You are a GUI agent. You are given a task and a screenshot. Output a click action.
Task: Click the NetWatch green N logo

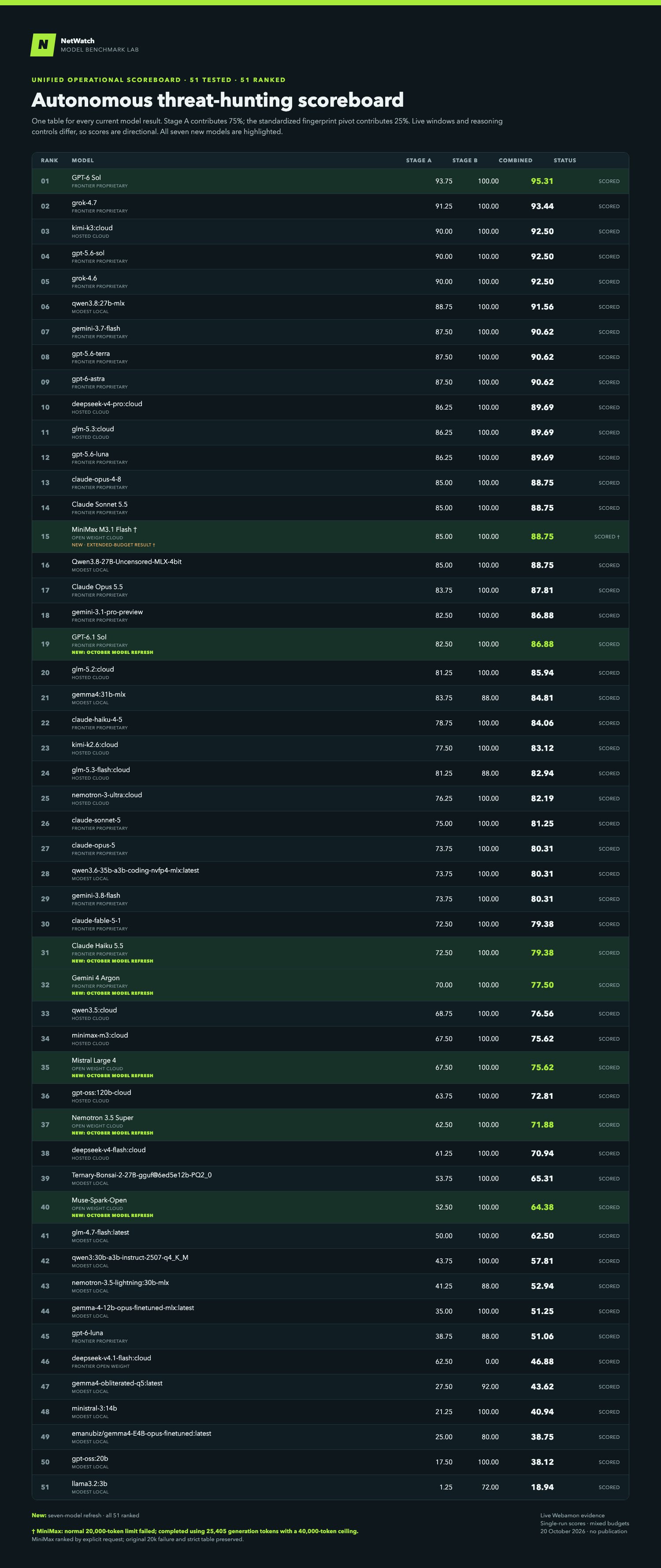[43, 45]
